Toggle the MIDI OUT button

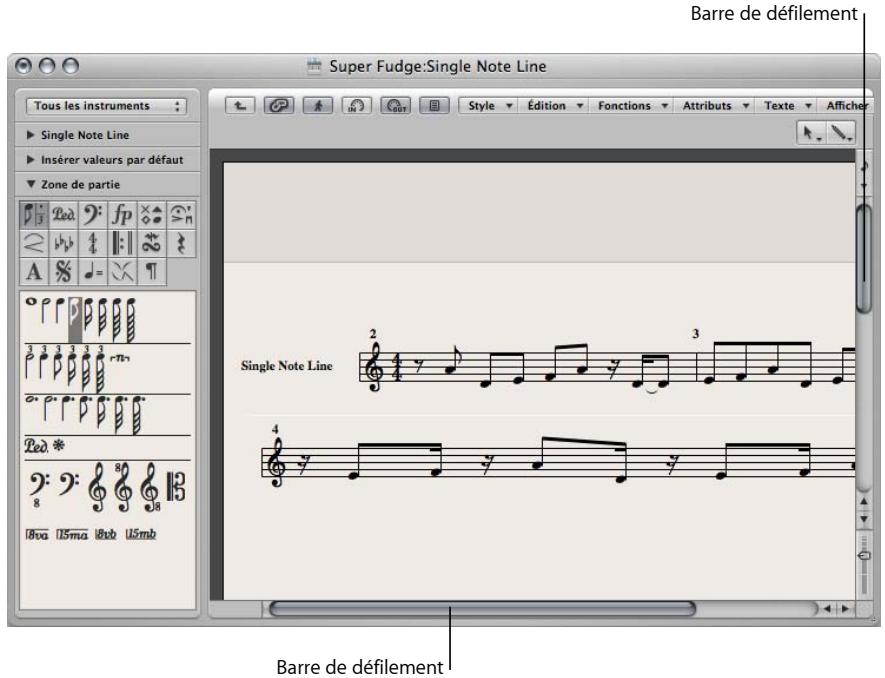click(396, 106)
